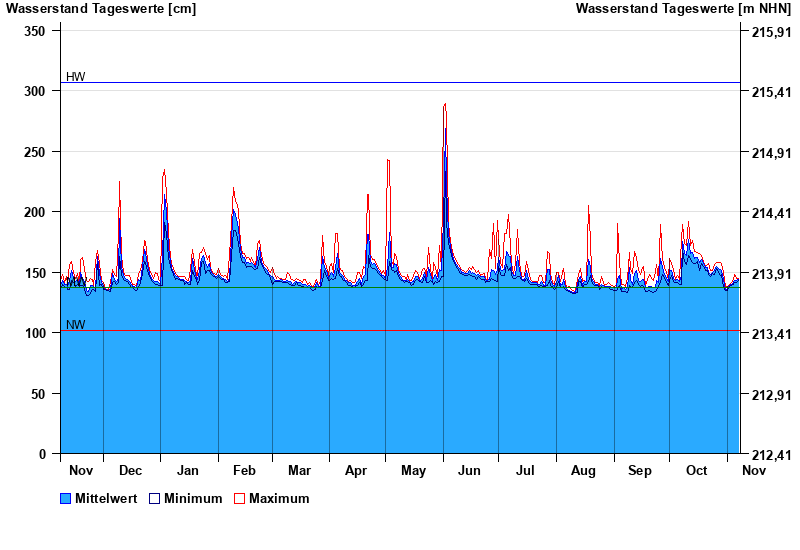The height and width of the screenshot is (550, 800).
Task: Click the 212,41 tick on right axis
Action: pos(770,455)
